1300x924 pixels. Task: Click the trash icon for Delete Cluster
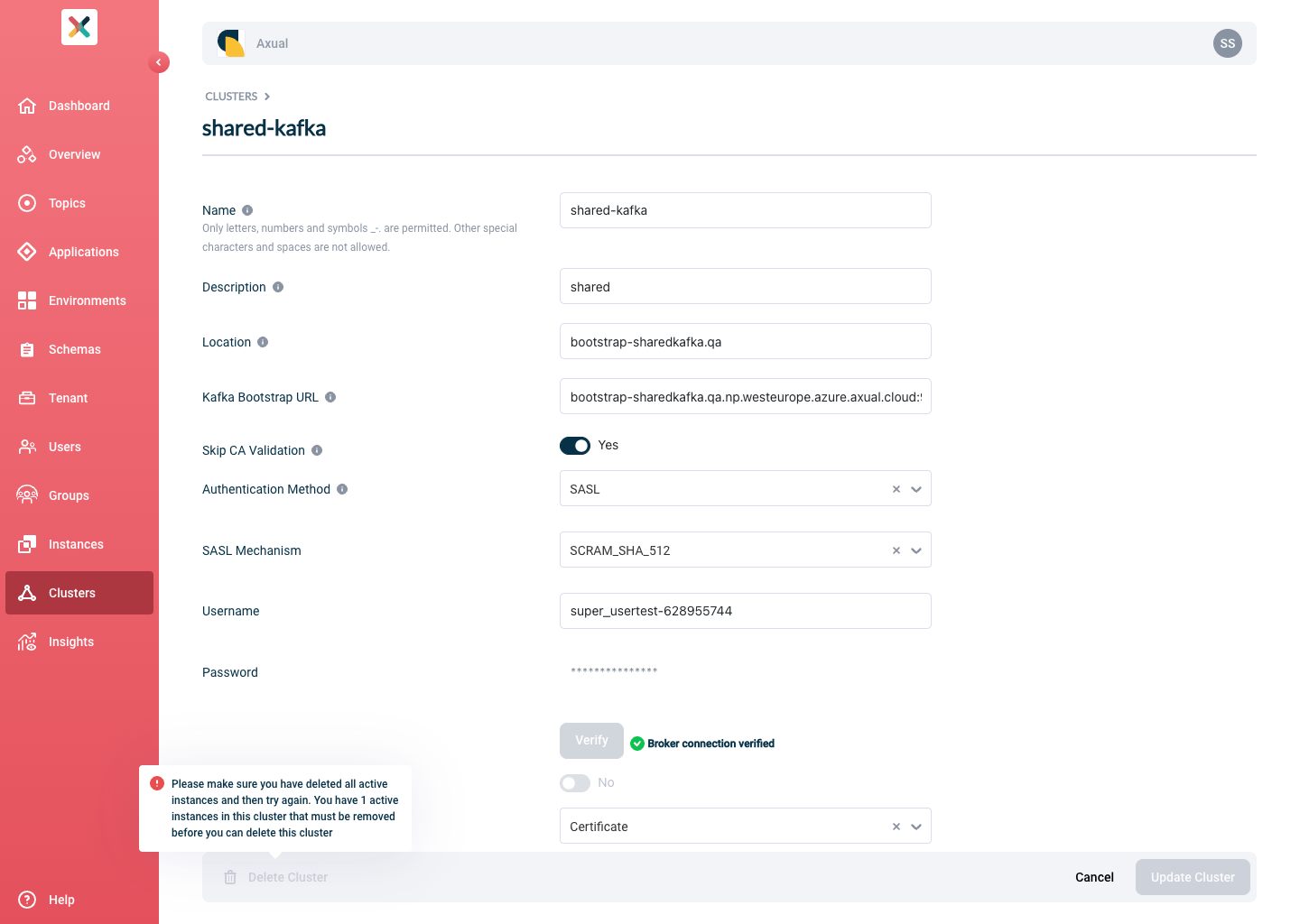click(x=230, y=877)
